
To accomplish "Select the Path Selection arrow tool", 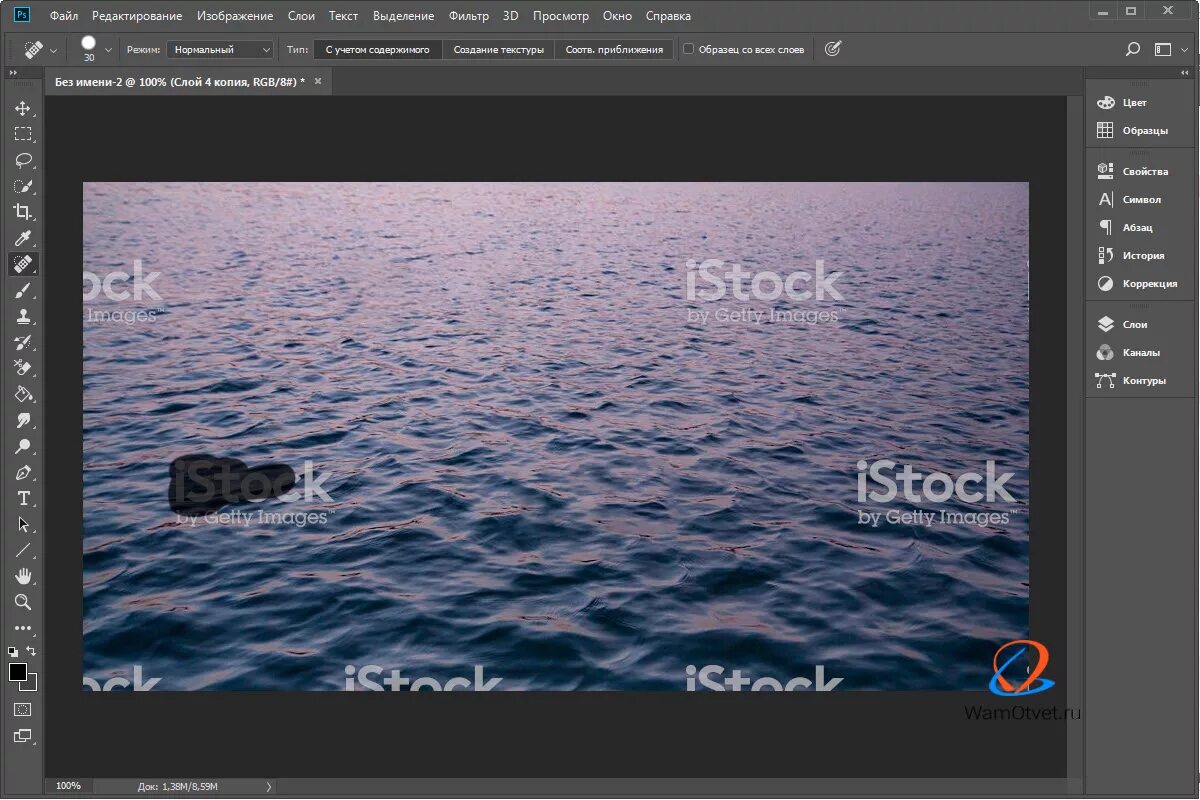I will [23, 524].
